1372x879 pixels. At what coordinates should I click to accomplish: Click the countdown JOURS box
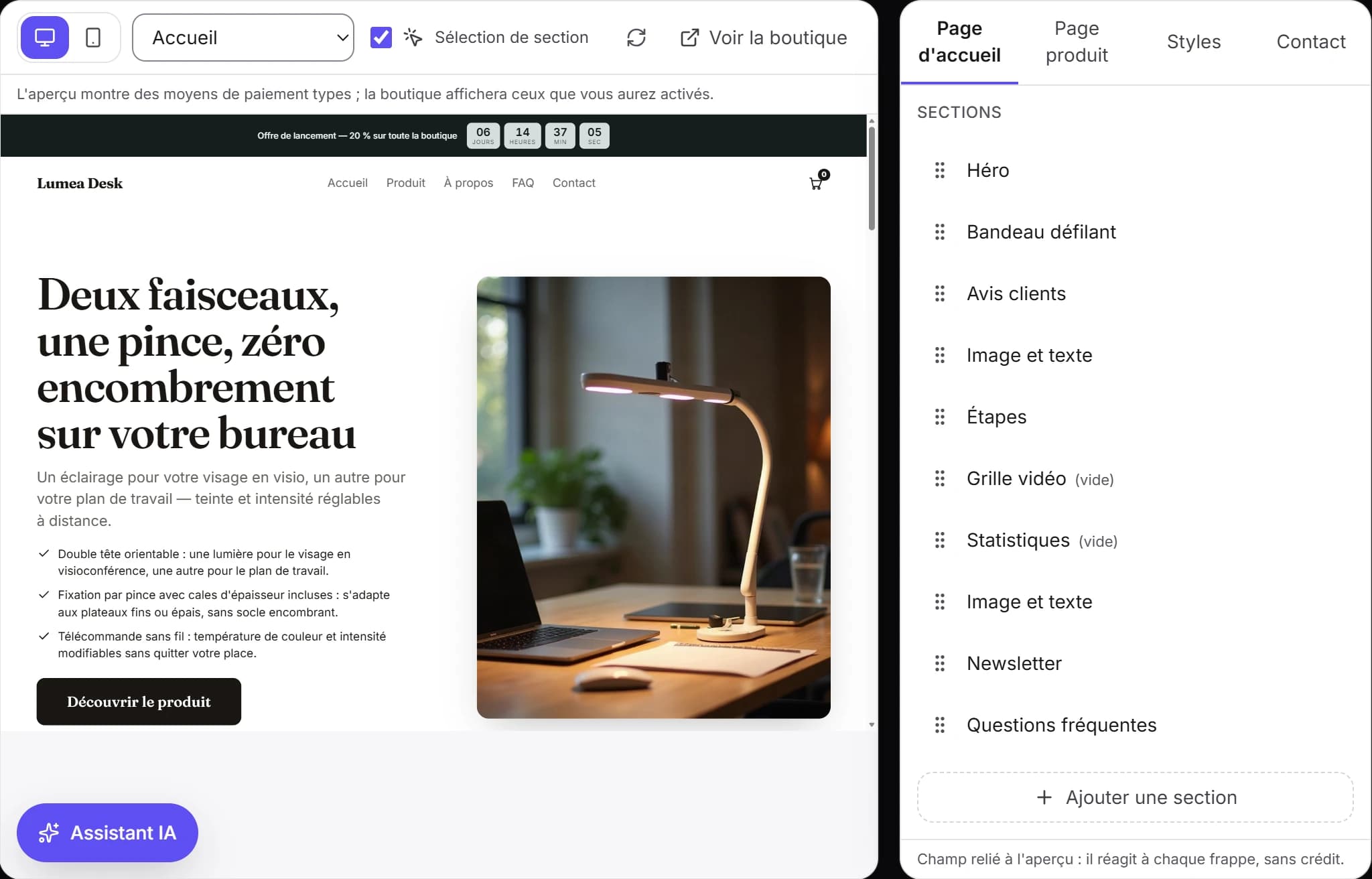point(483,135)
